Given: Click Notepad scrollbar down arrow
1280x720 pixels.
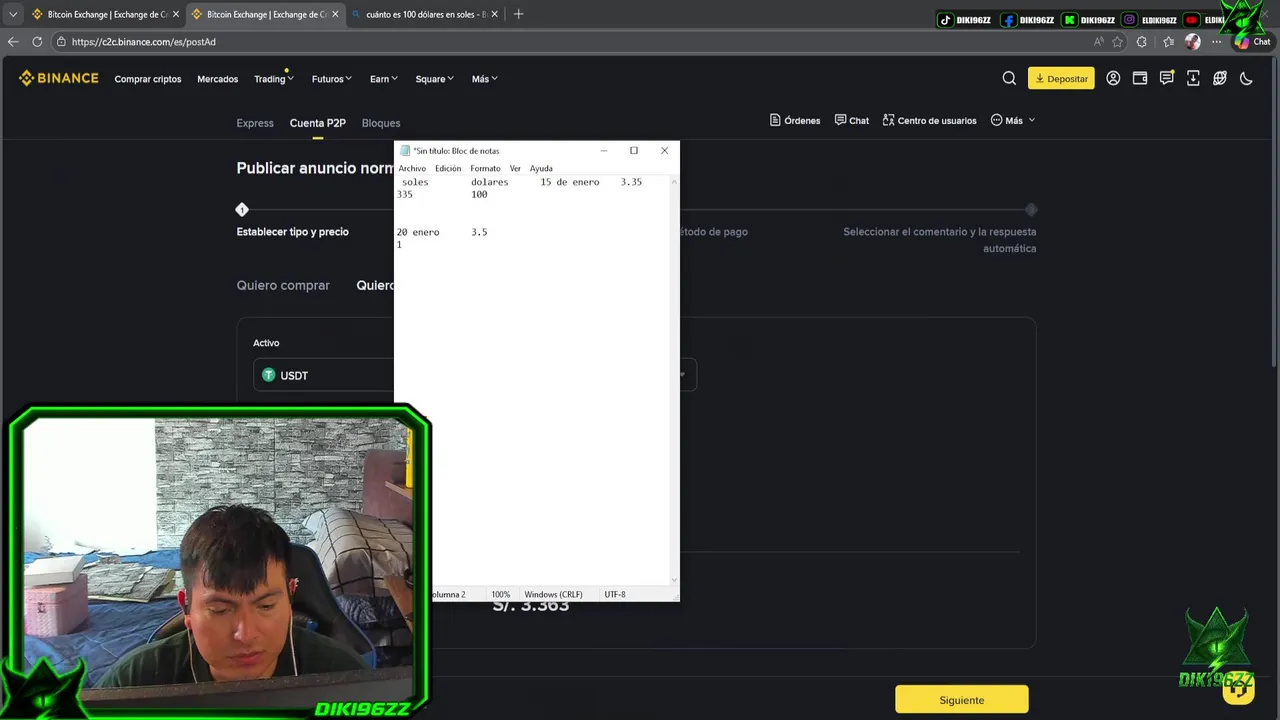Looking at the screenshot, I should tap(674, 581).
